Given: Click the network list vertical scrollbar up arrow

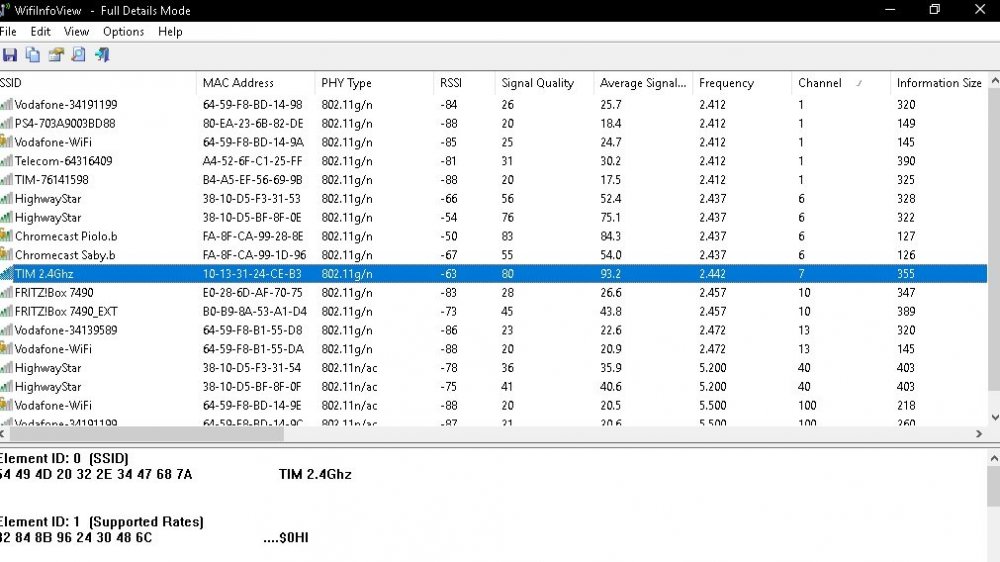Looking at the screenshot, I should point(994,81).
